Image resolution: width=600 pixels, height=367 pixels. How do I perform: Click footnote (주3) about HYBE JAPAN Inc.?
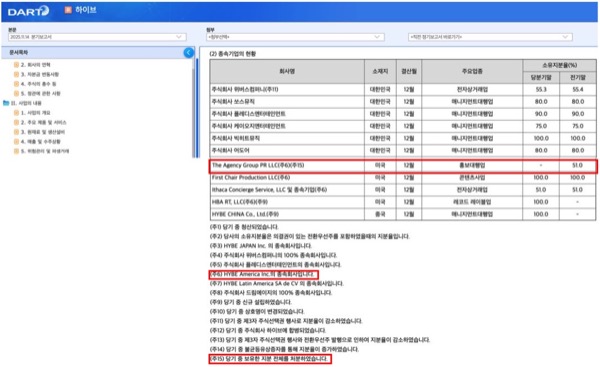[x=261, y=246]
